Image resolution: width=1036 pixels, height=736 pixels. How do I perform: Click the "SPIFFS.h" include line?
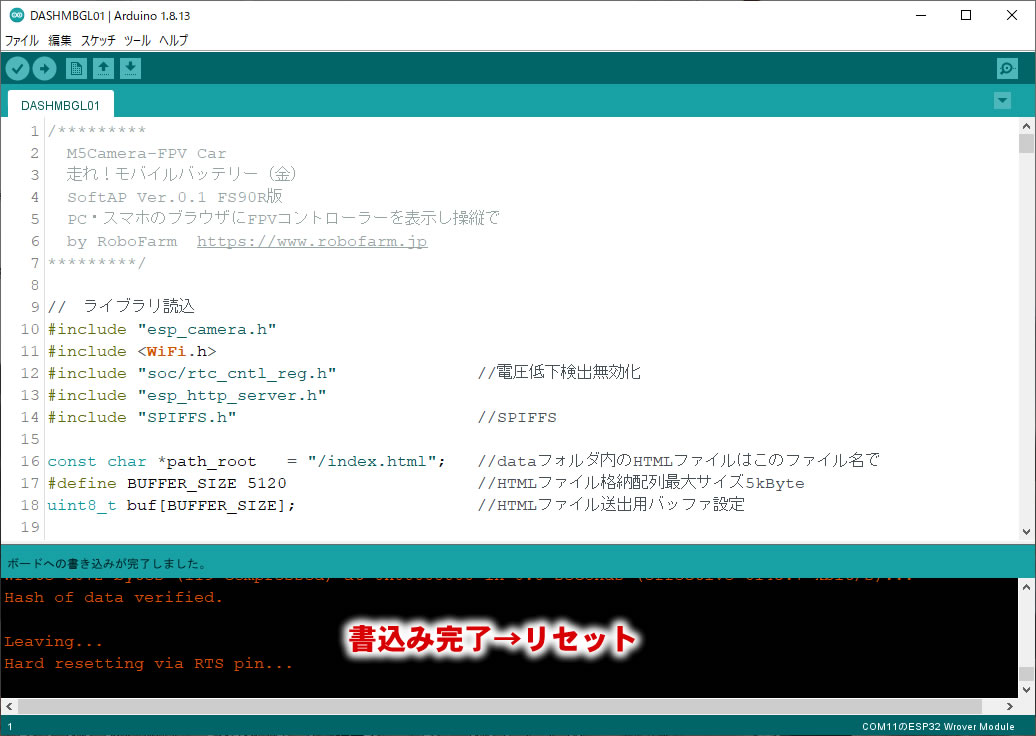pyautogui.click(x=141, y=417)
